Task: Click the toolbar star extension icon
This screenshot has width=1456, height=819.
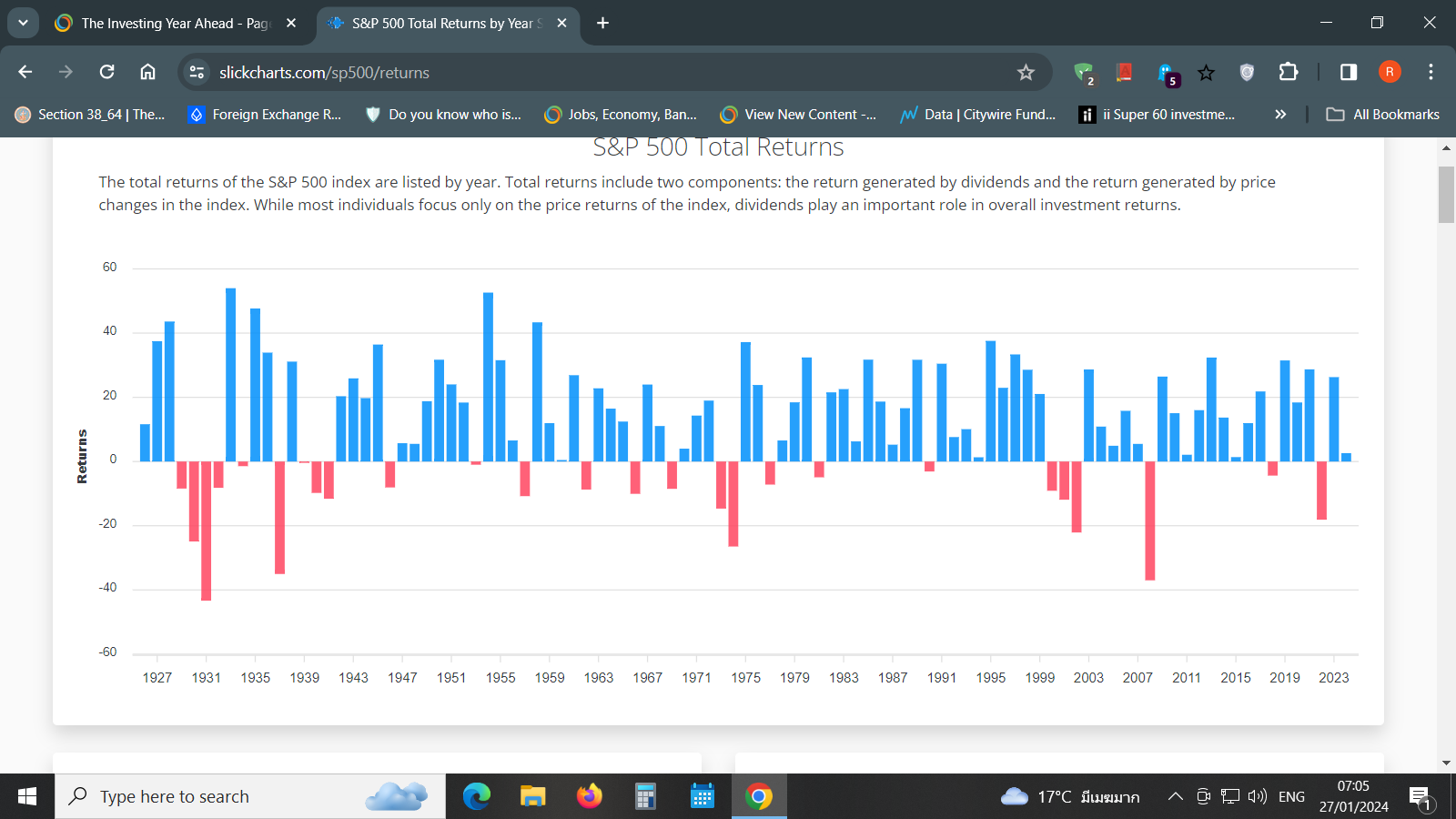Action: (x=1206, y=72)
